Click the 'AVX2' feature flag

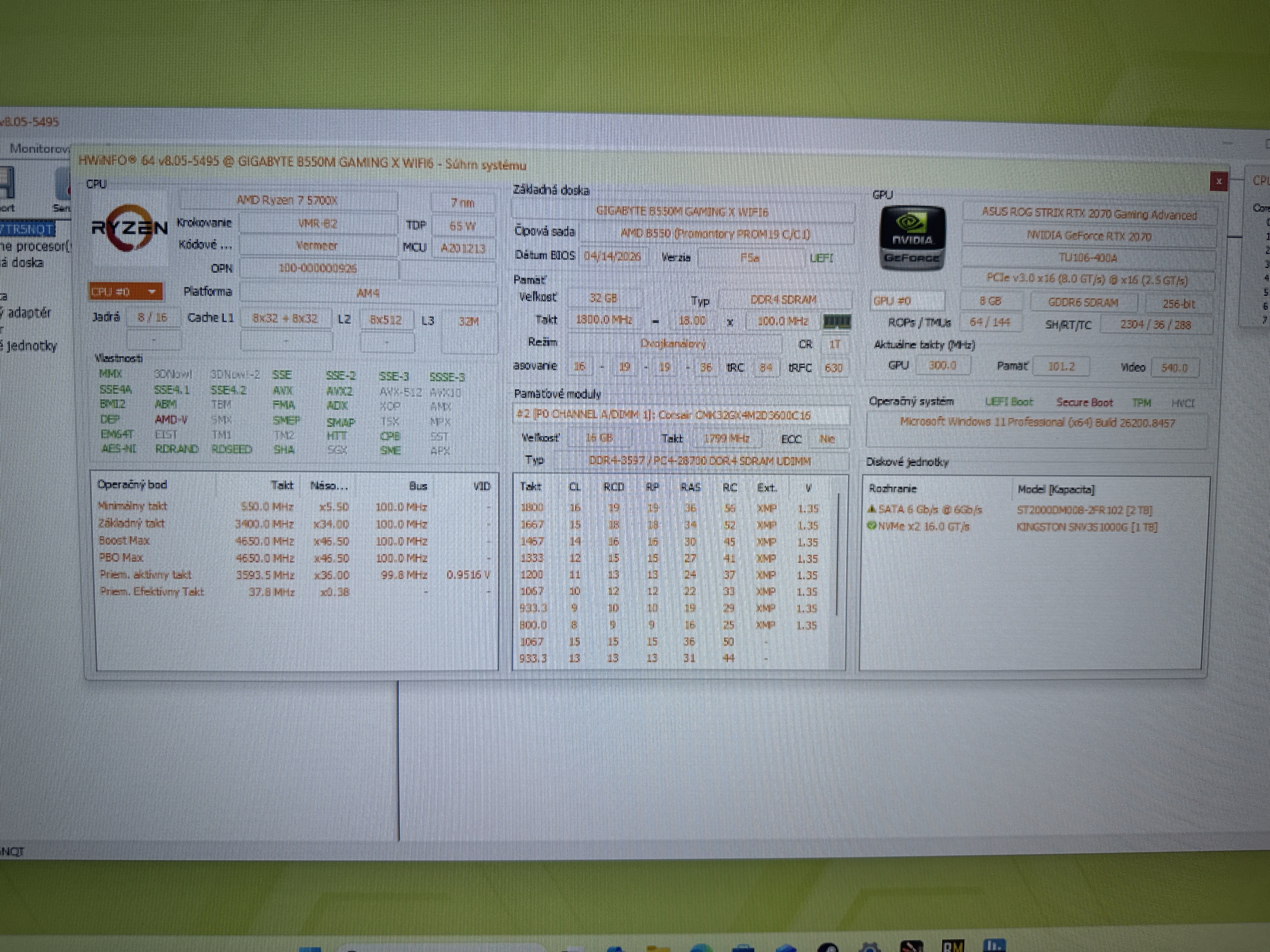click(339, 391)
